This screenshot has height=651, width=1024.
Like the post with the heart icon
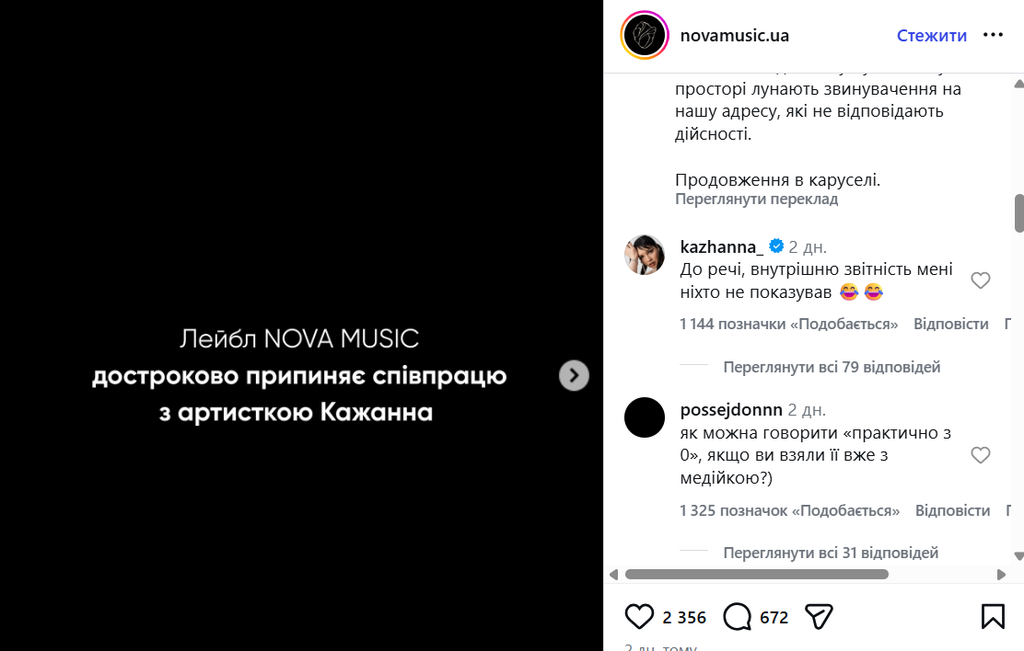[639, 616]
